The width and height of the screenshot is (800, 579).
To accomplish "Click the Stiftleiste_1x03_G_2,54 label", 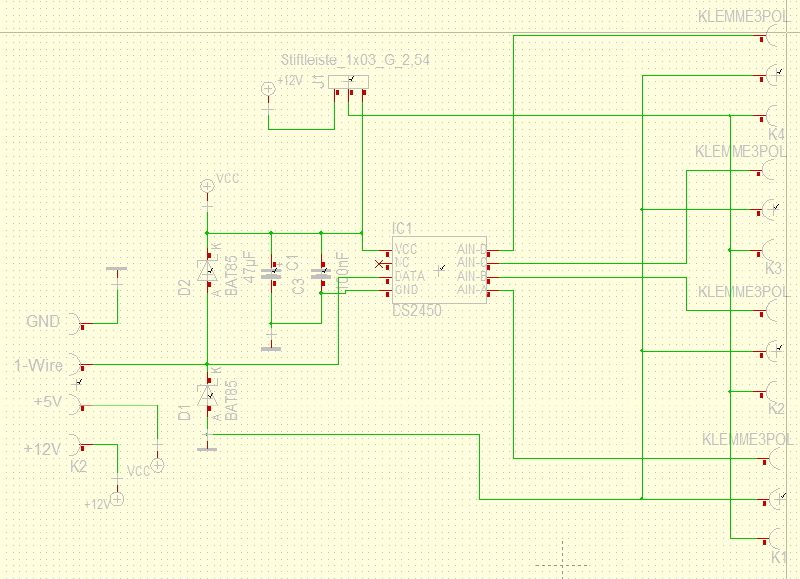I will (x=355, y=60).
